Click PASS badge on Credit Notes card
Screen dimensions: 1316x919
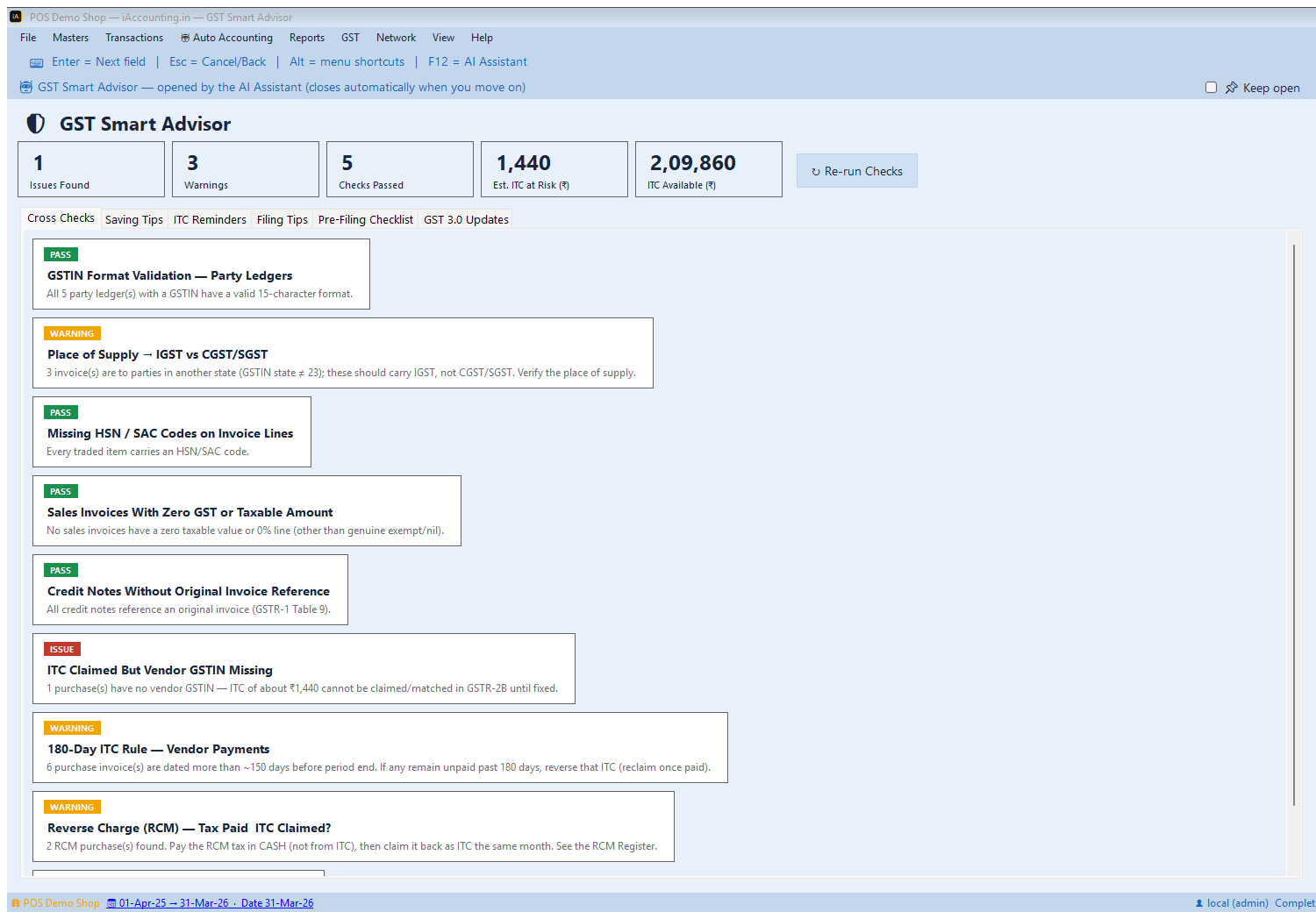point(61,571)
